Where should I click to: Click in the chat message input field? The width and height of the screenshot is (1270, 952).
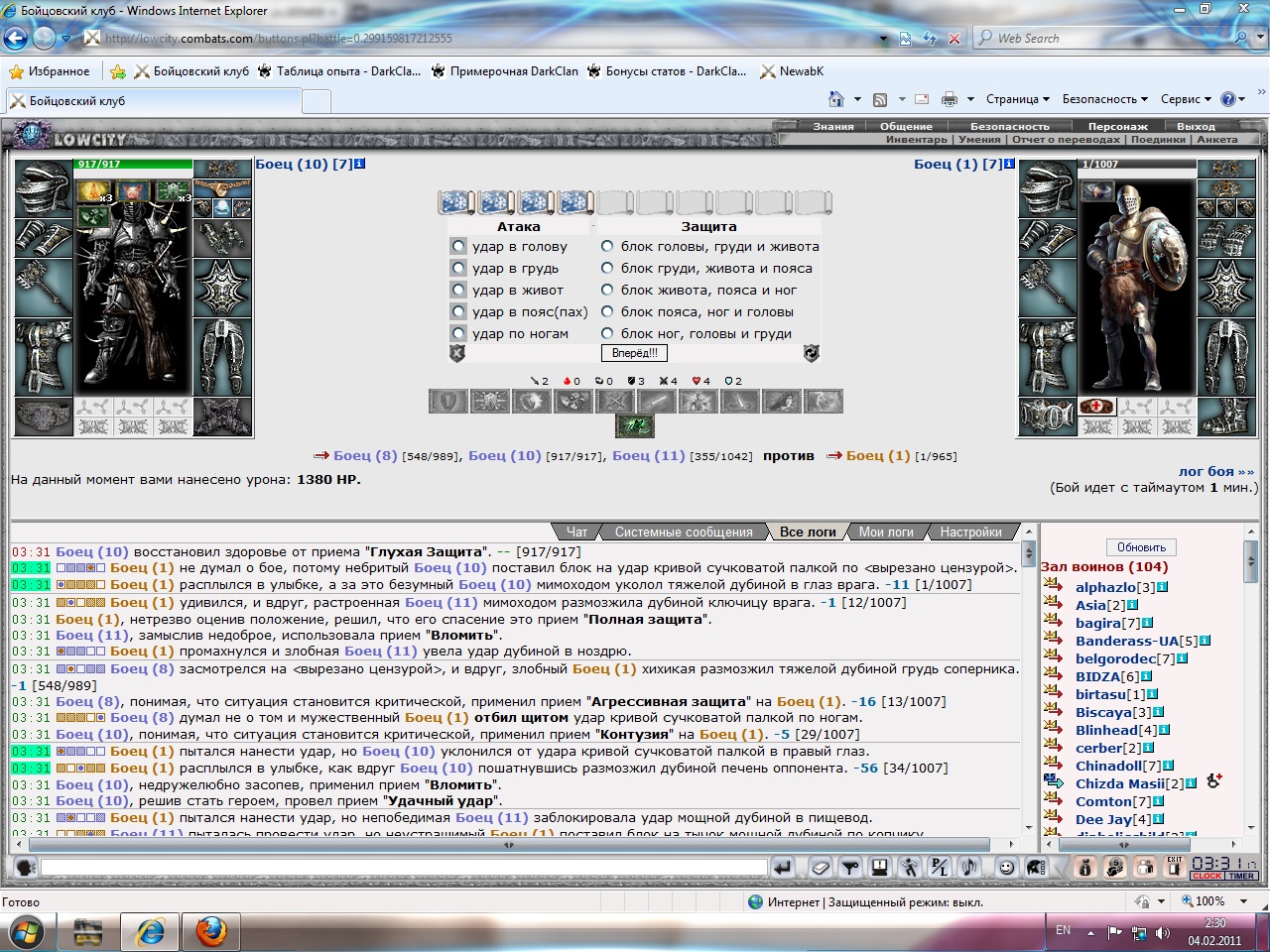click(x=405, y=868)
